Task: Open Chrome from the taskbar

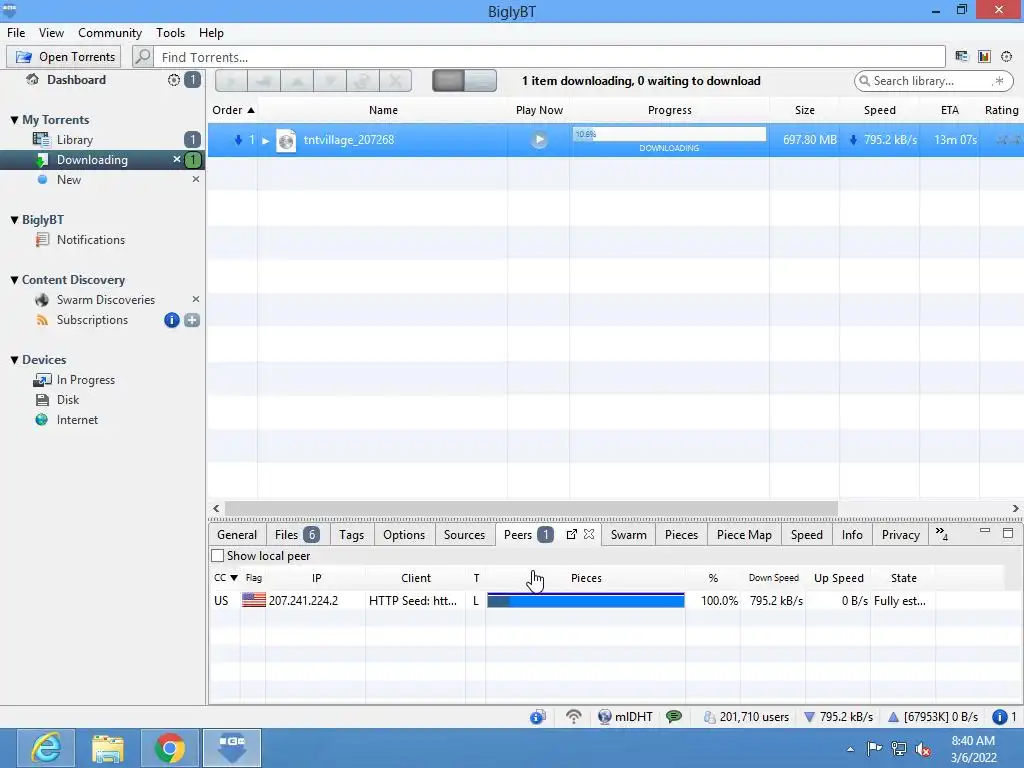Action: [x=170, y=748]
